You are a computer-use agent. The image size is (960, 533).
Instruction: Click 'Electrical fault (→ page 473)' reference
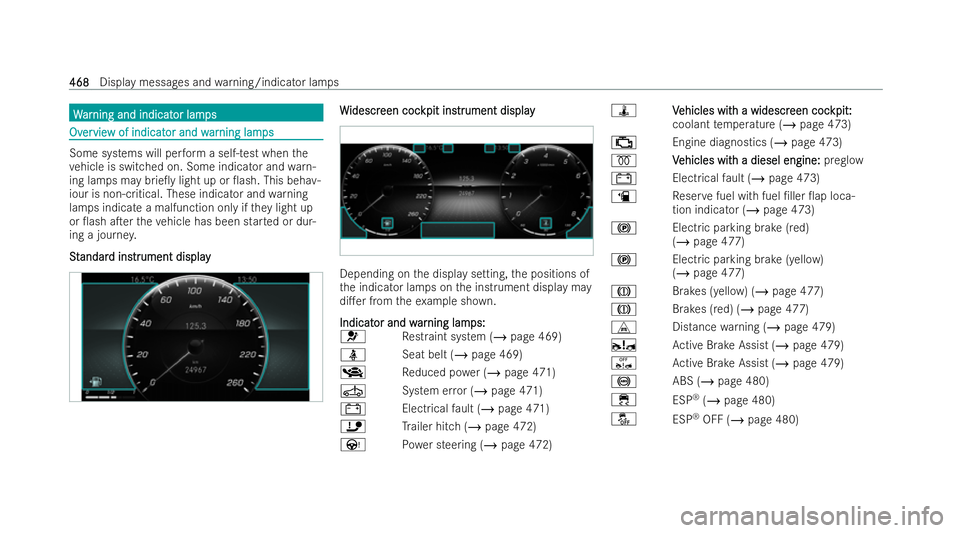click(x=746, y=178)
